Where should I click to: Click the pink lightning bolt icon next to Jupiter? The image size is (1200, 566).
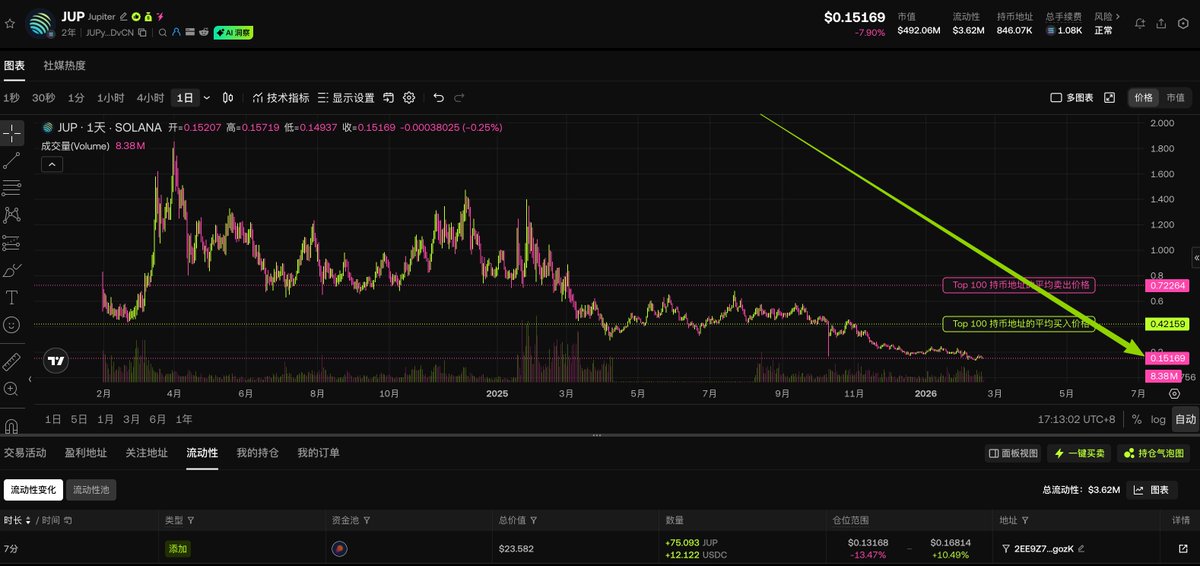(x=160, y=17)
